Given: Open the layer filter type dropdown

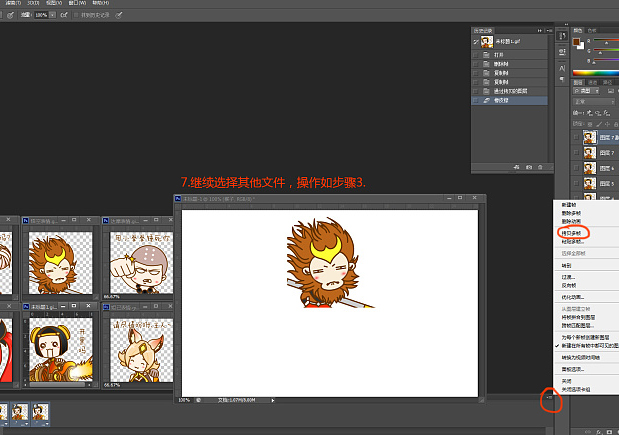Looking at the screenshot, I should click(x=587, y=91).
